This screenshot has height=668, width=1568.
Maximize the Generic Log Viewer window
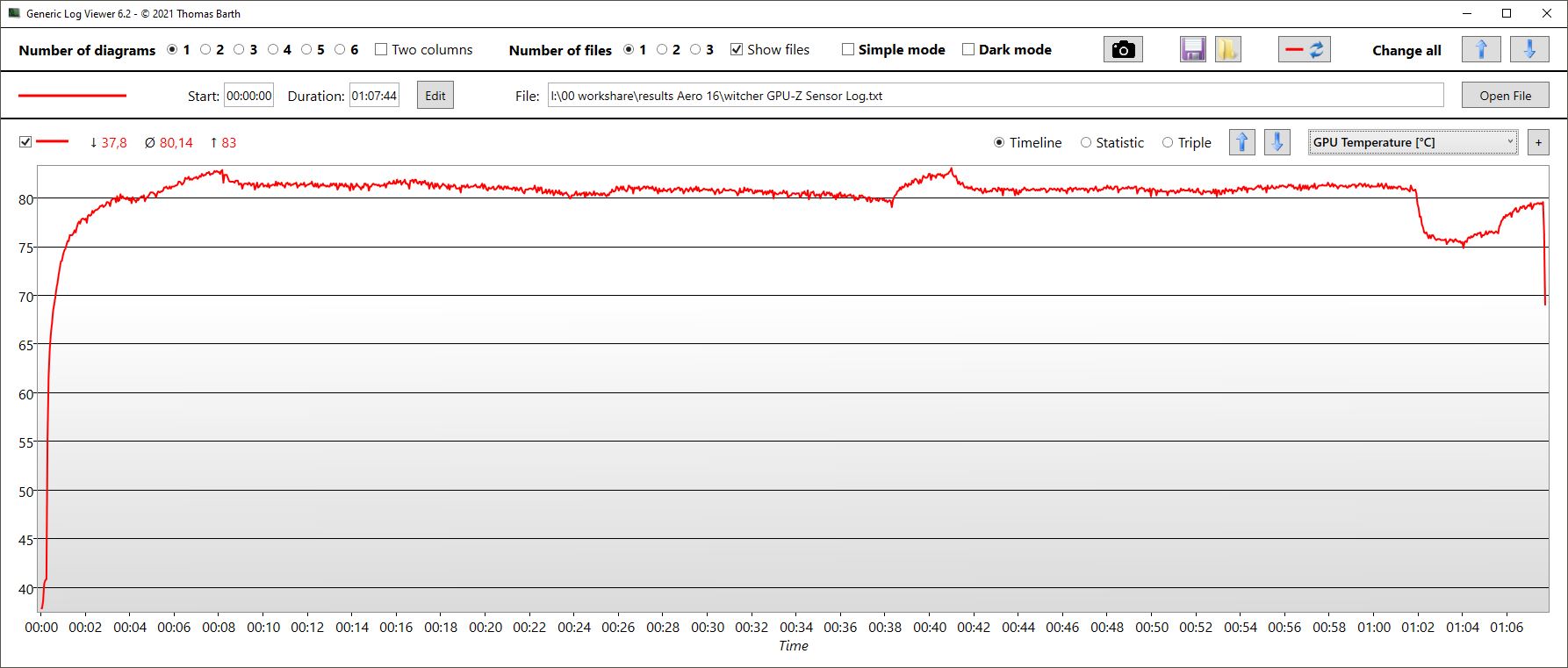tap(1507, 13)
